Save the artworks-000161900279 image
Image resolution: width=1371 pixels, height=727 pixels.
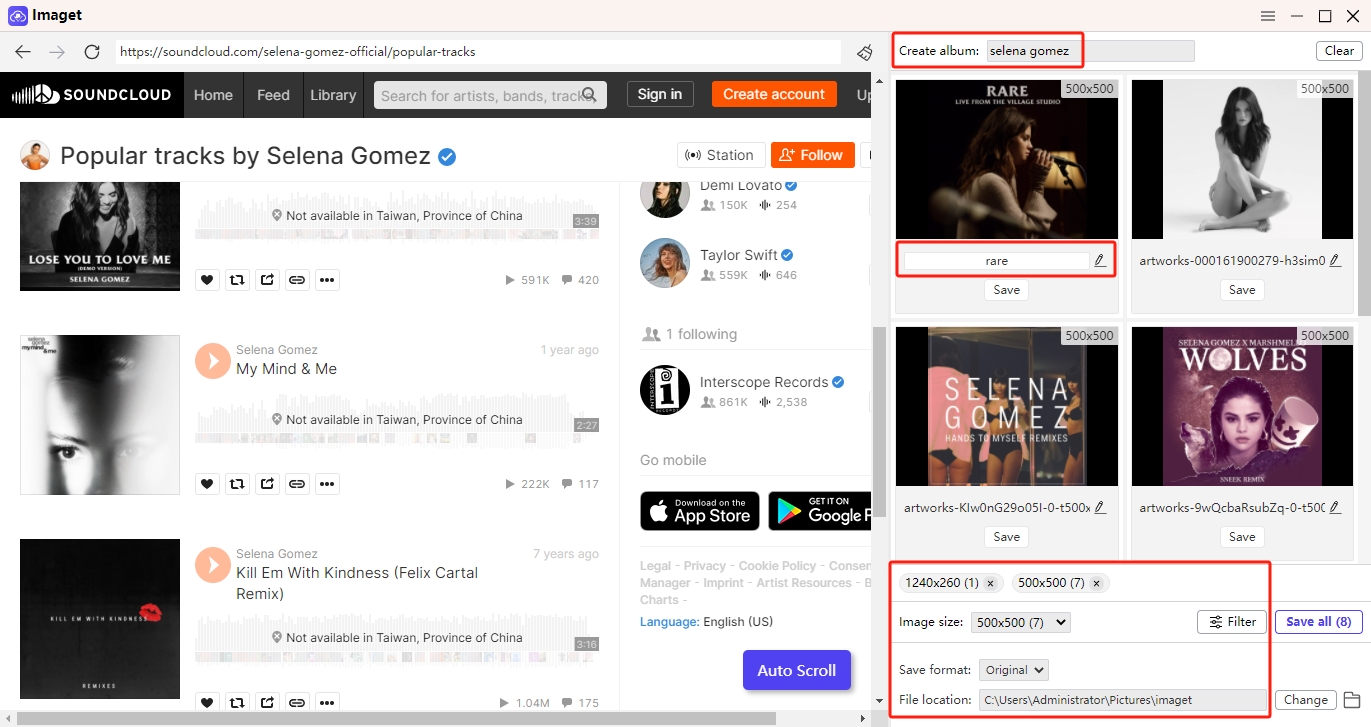(x=1241, y=290)
